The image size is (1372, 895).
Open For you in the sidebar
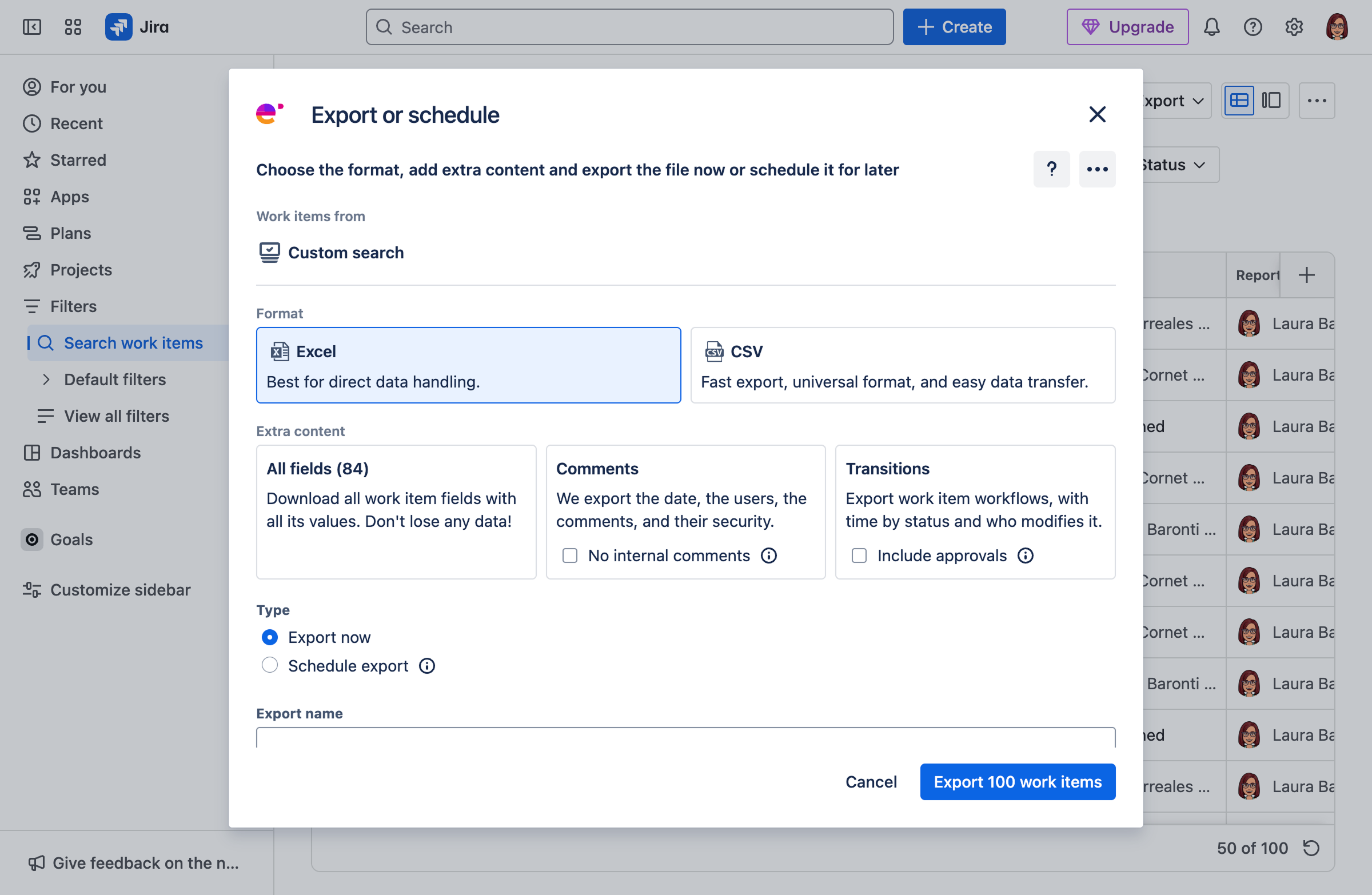pyautogui.click(x=78, y=87)
